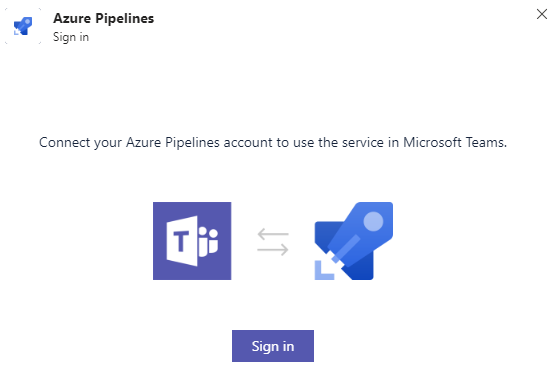Click the large Azure Pipelines rocket logo
This screenshot has height=381, width=557.
(x=354, y=241)
